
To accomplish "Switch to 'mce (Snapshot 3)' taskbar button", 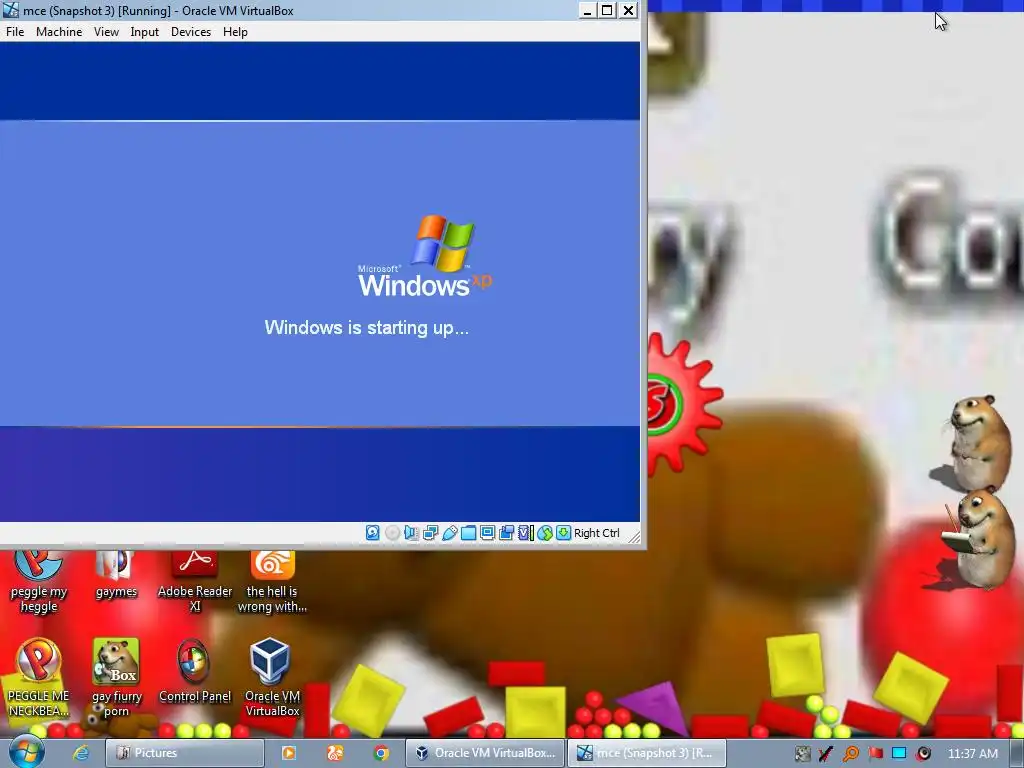I will tap(647, 753).
